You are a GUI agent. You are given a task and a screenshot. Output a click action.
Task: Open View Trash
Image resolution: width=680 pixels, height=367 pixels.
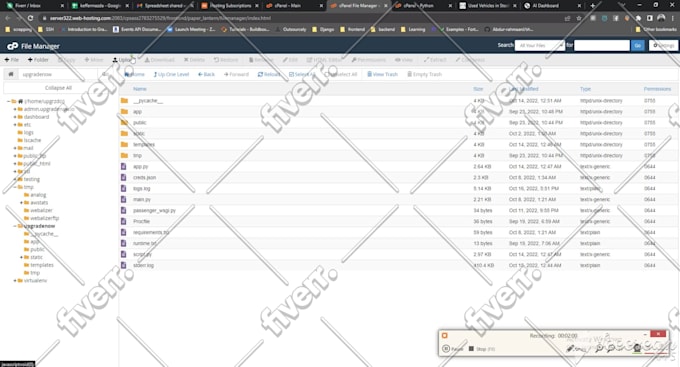tap(382, 75)
